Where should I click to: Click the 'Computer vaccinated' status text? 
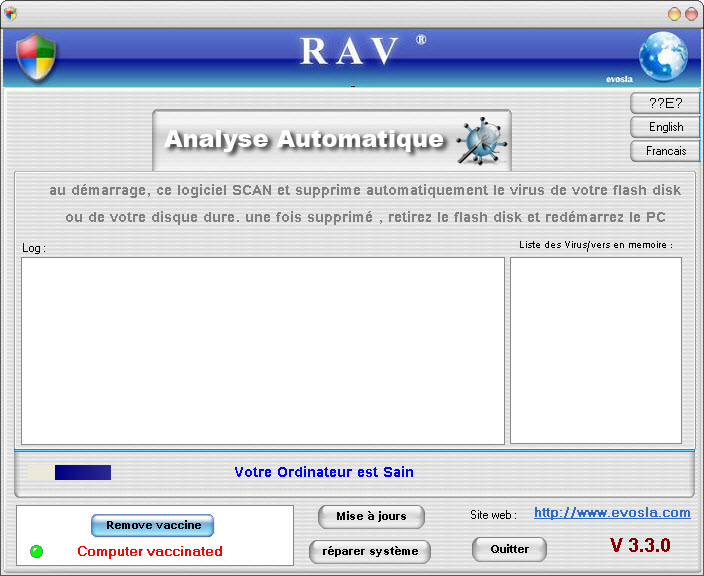pyautogui.click(x=150, y=551)
